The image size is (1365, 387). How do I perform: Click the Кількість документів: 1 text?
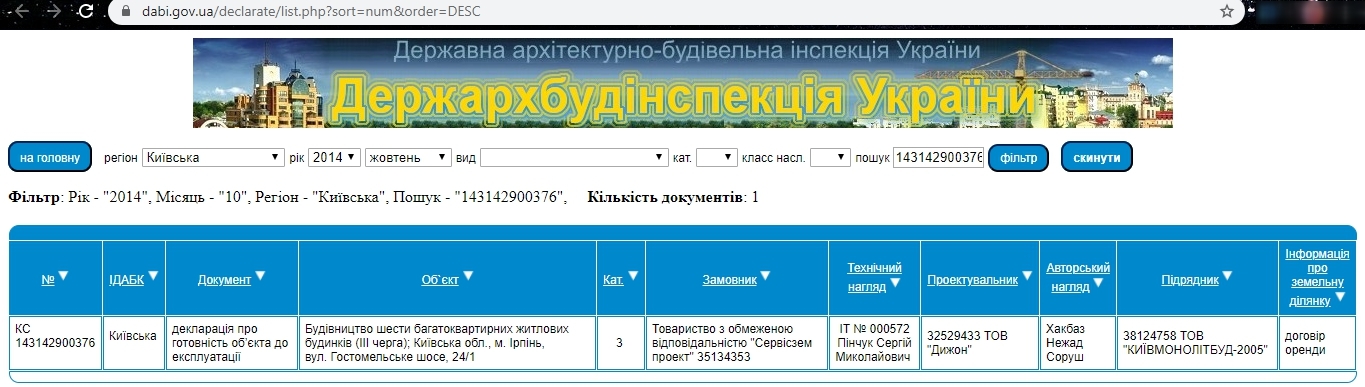tap(673, 197)
